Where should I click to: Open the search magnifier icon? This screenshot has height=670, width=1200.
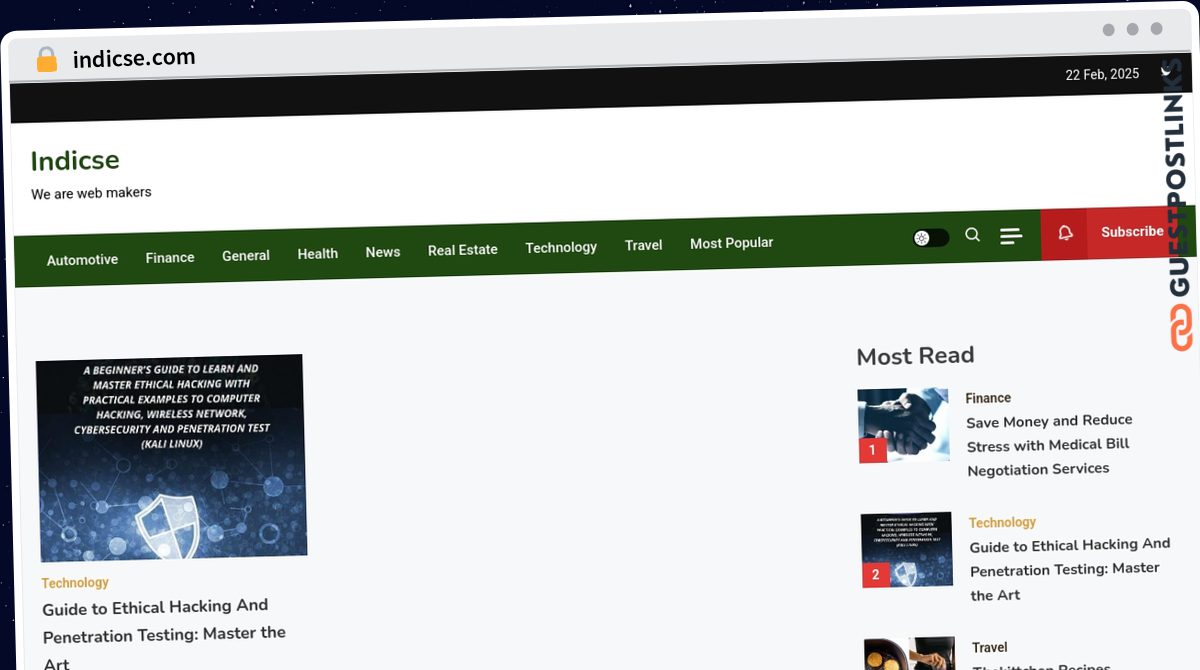[972, 235]
